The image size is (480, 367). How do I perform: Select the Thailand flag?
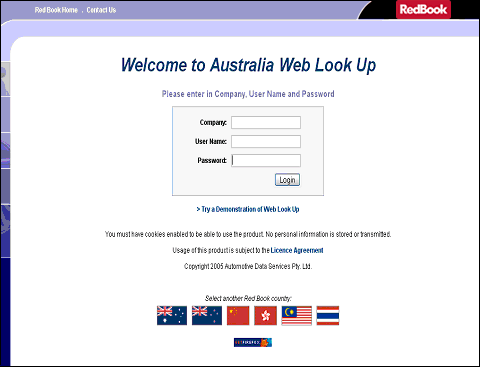(x=328, y=315)
